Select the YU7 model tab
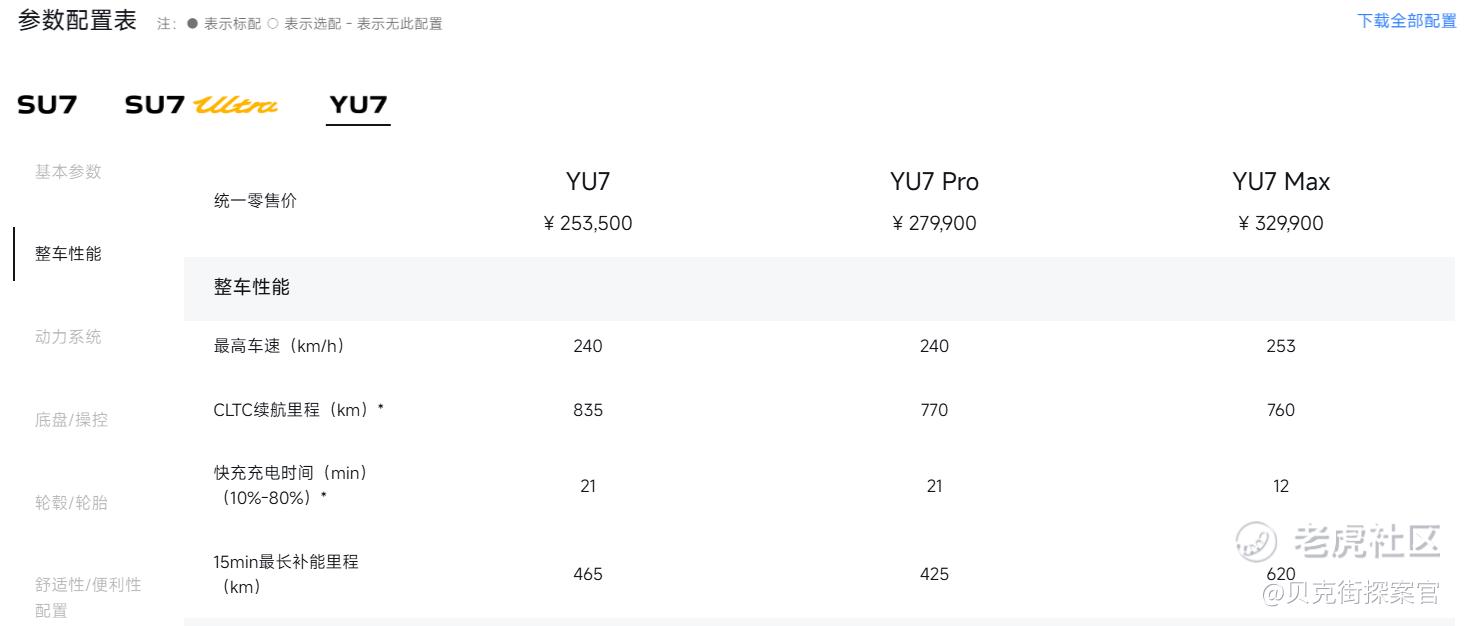 point(358,104)
